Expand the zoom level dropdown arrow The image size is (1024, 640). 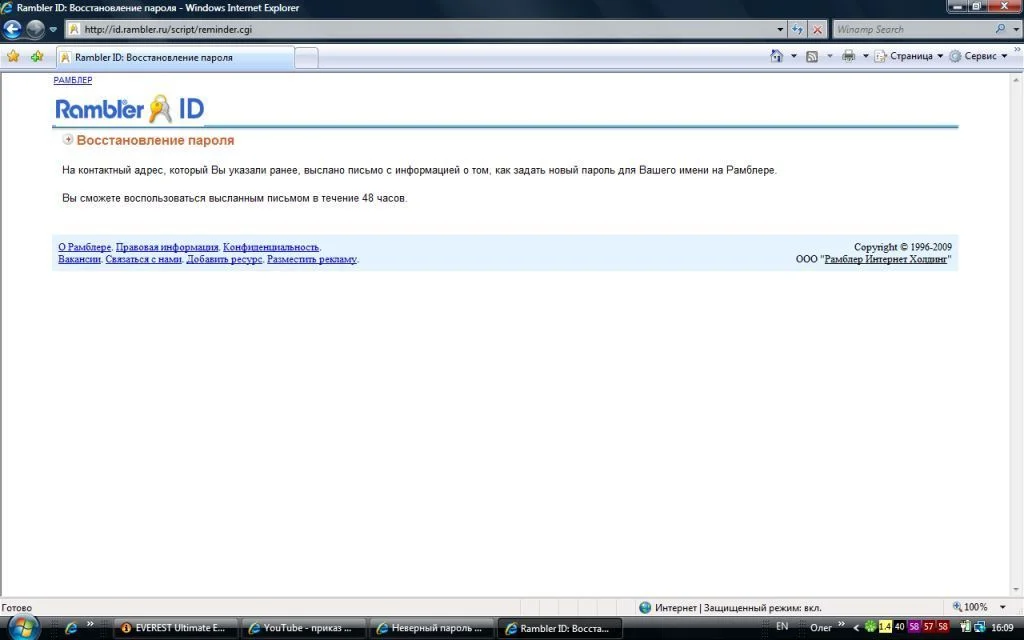click(1002, 607)
